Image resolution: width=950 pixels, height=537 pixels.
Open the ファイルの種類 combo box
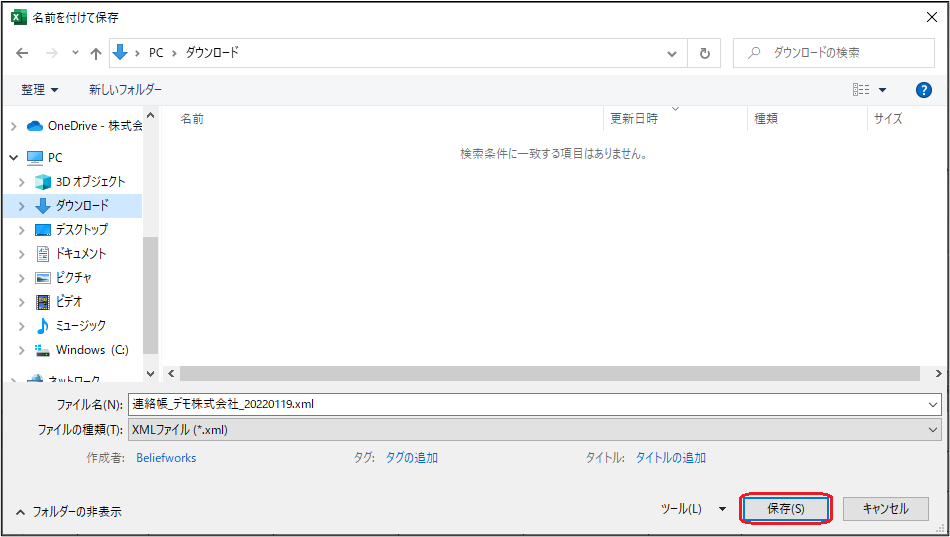pyautogui.click(x=535, y=430)
